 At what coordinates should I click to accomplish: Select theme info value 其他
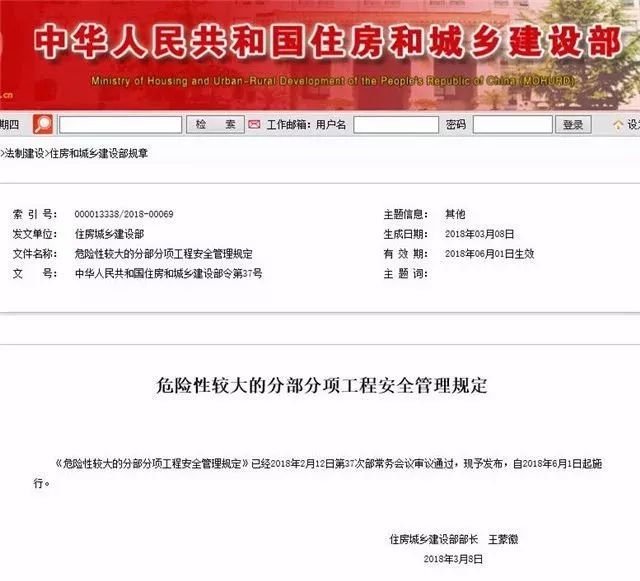[455, 214]
